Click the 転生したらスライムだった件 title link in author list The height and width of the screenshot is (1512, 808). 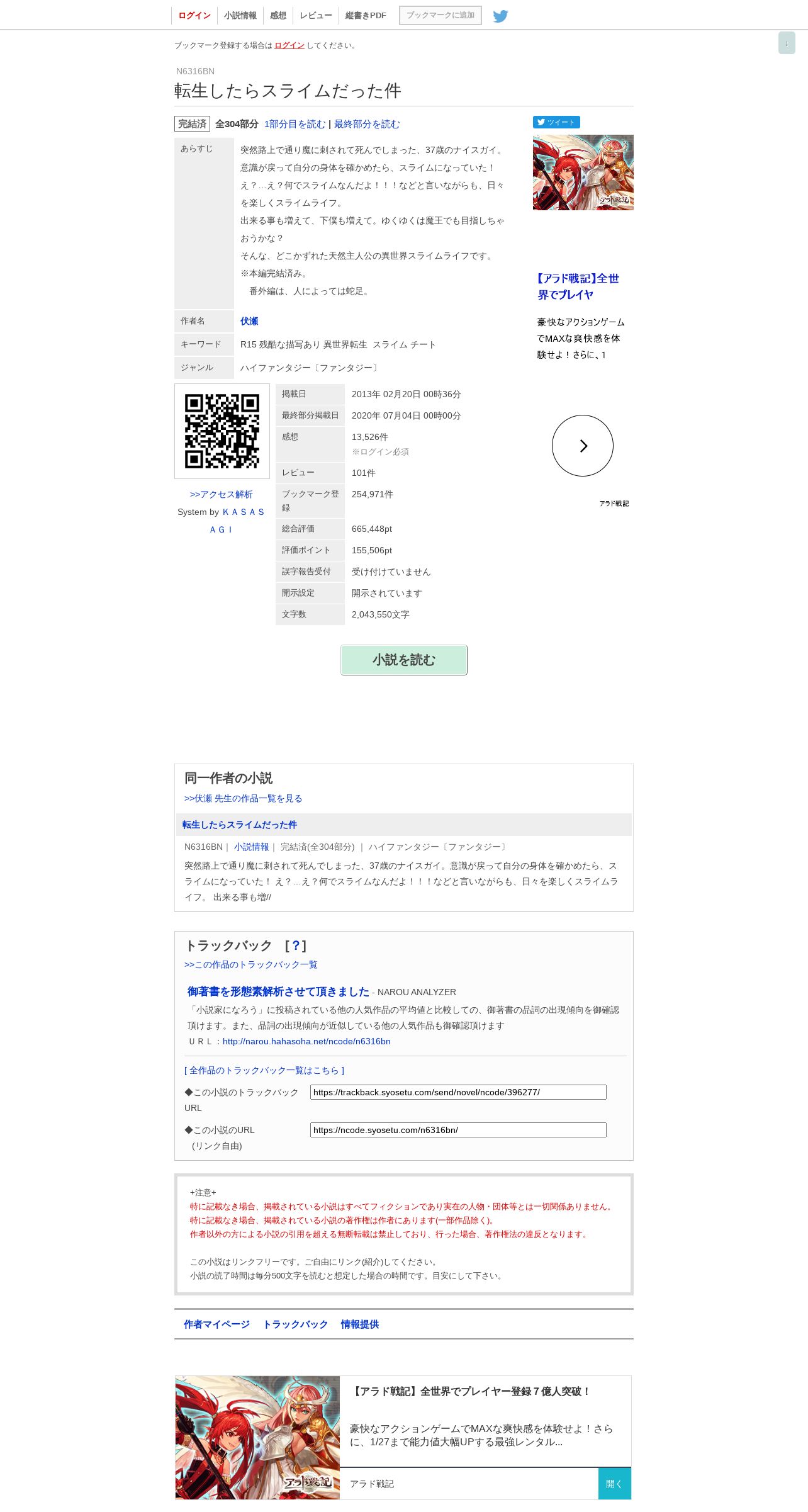[x=240, y=825]
